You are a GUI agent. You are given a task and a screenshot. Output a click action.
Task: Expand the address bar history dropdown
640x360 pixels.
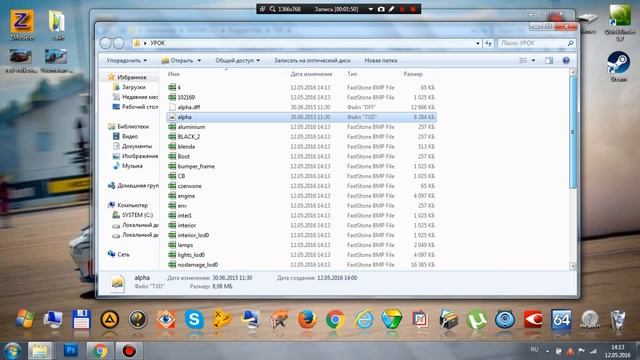pyautogui.click(x=478, y=43)
